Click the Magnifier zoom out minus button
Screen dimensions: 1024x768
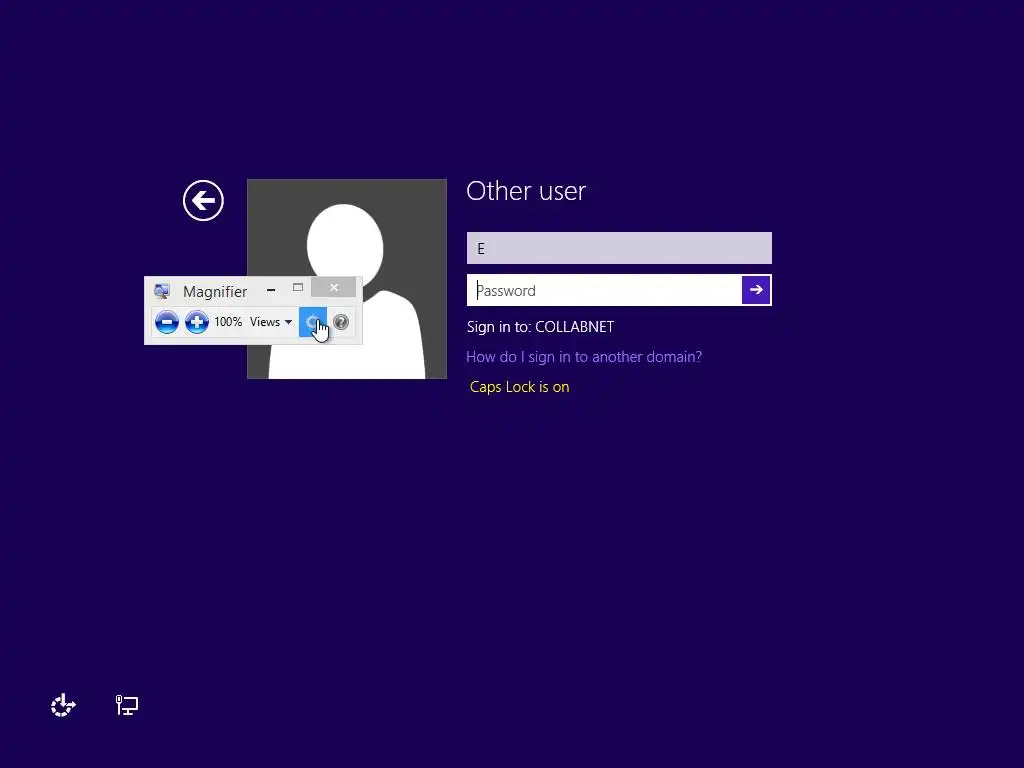coord(167,322)
